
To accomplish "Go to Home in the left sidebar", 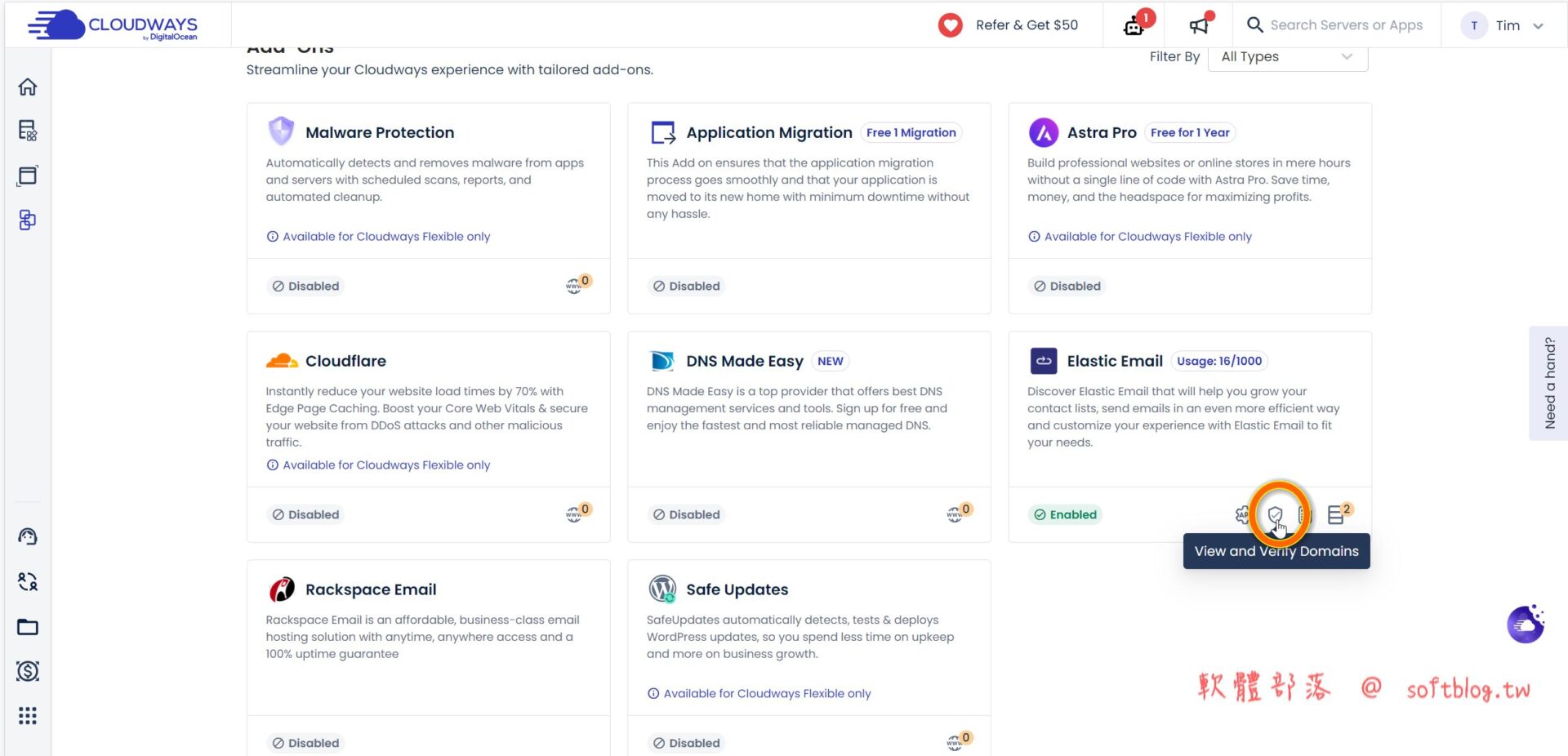I will click(x=28, y=87).
